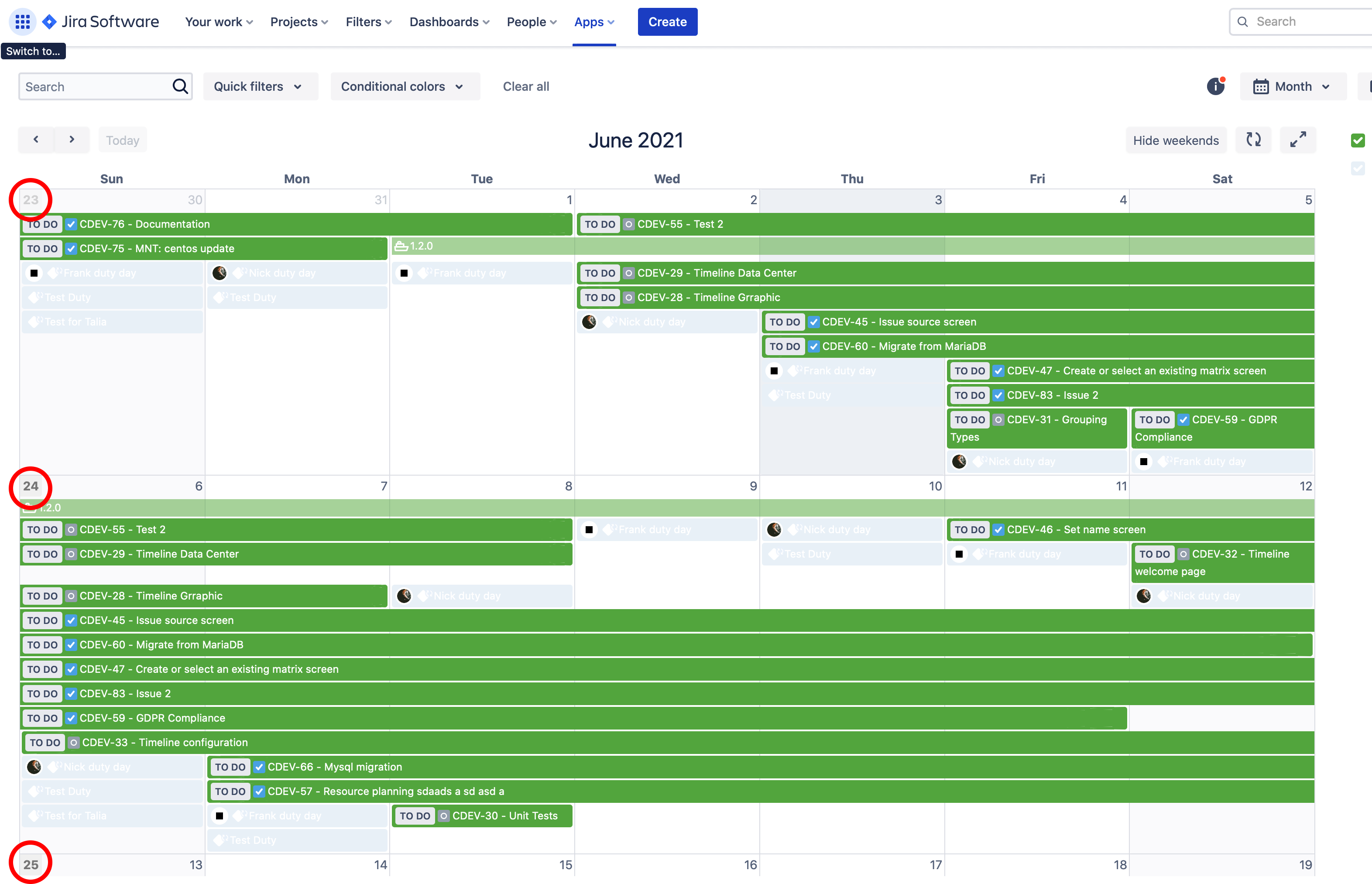The image size is (1372, 884).
Task: Open the Dashboards menu
Action: [449, 22]
